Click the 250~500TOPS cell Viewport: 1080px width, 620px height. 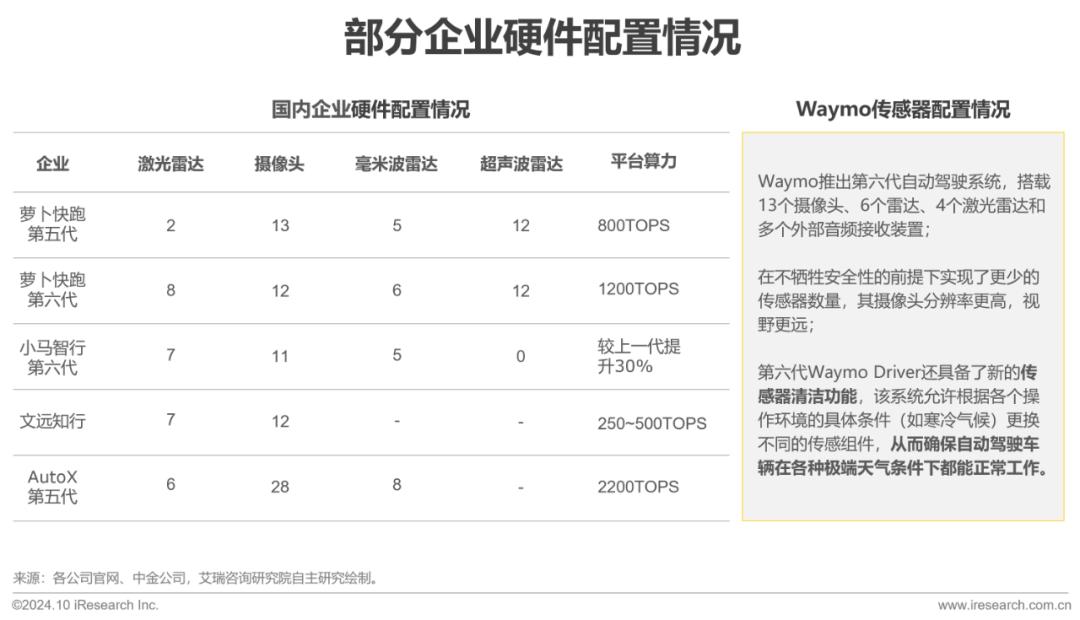[x=652, y=423]
